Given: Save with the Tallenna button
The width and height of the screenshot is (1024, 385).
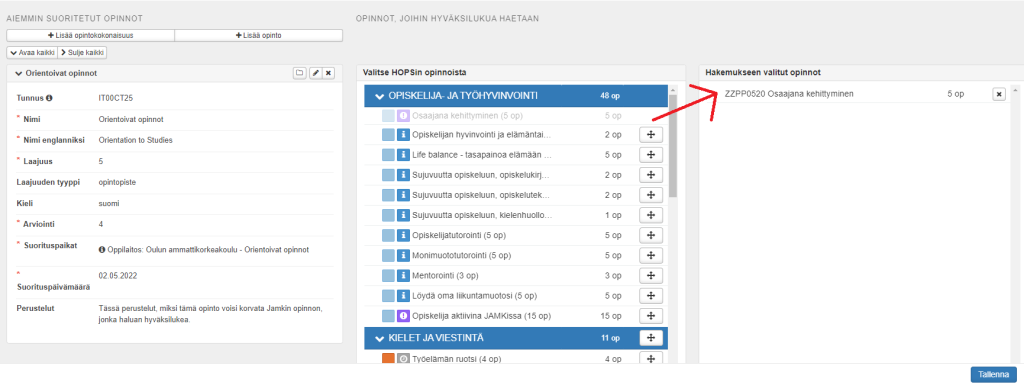Looking at the screenshot, I should [x=993, y=375].
